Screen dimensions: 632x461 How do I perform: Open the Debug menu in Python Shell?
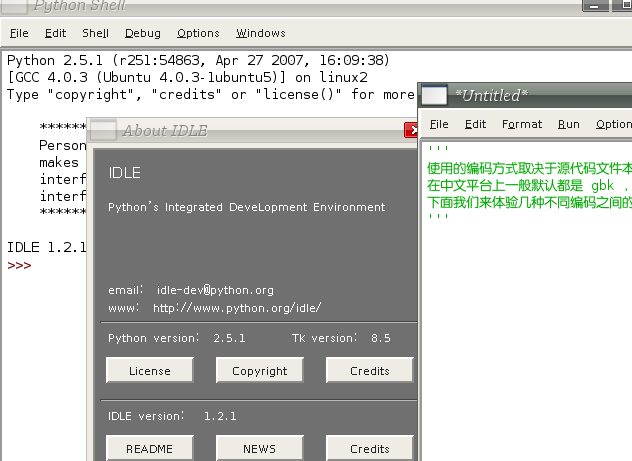pos(142,33)
